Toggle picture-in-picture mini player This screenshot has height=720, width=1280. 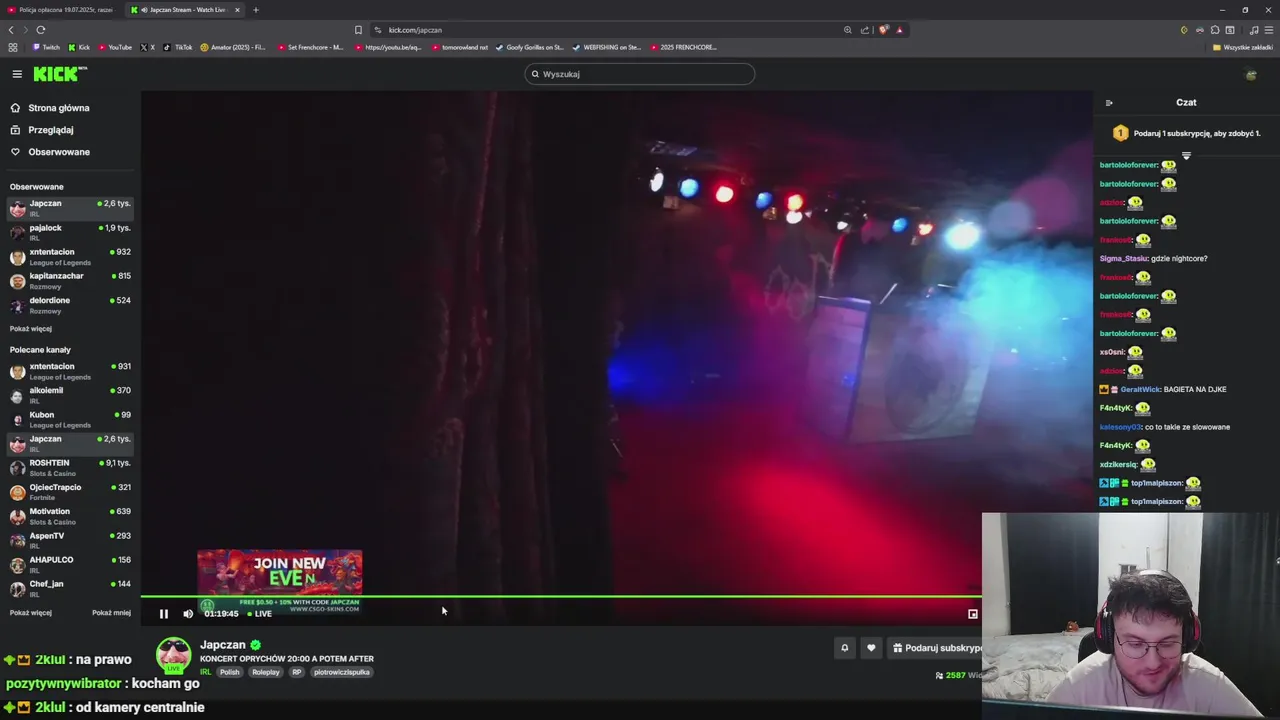coord(972,614)
